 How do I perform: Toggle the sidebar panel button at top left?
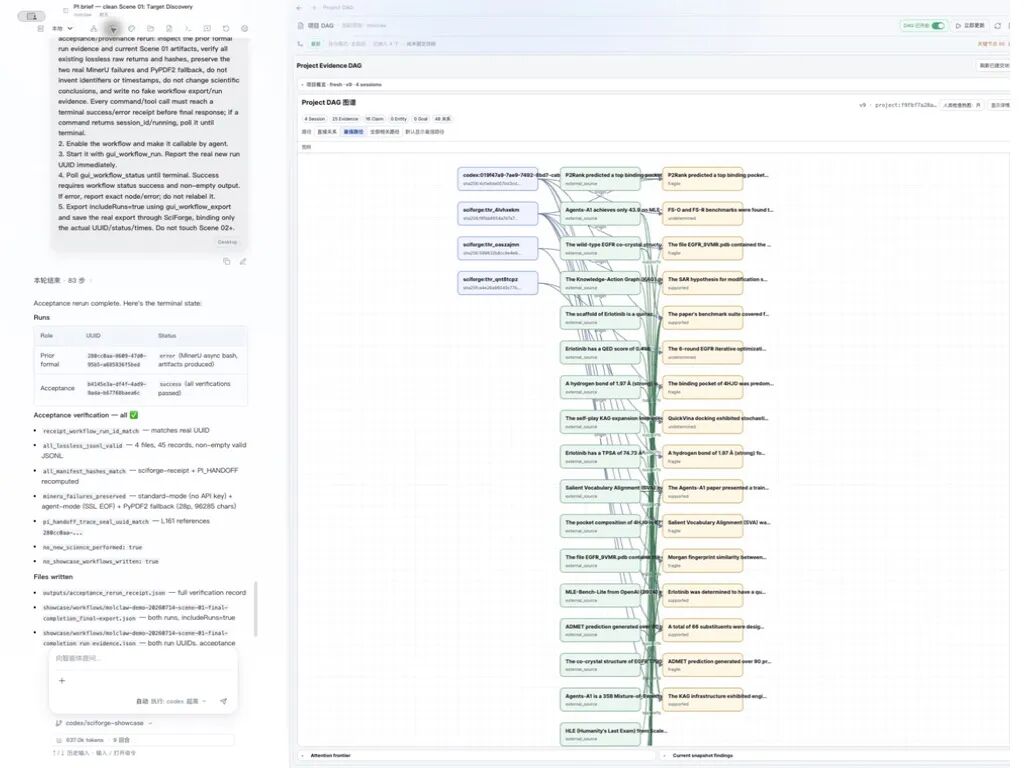coord(31,16)
